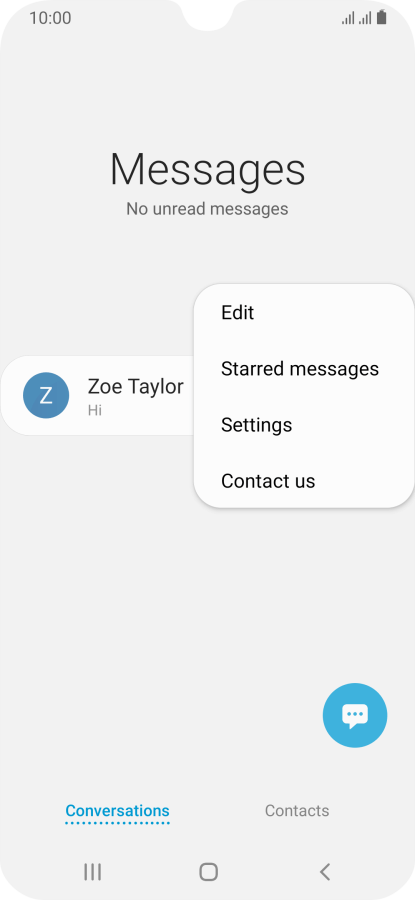Tap the Android back navigation arrow
Viewport: 415px width, 900px height.
click(325, 872)
